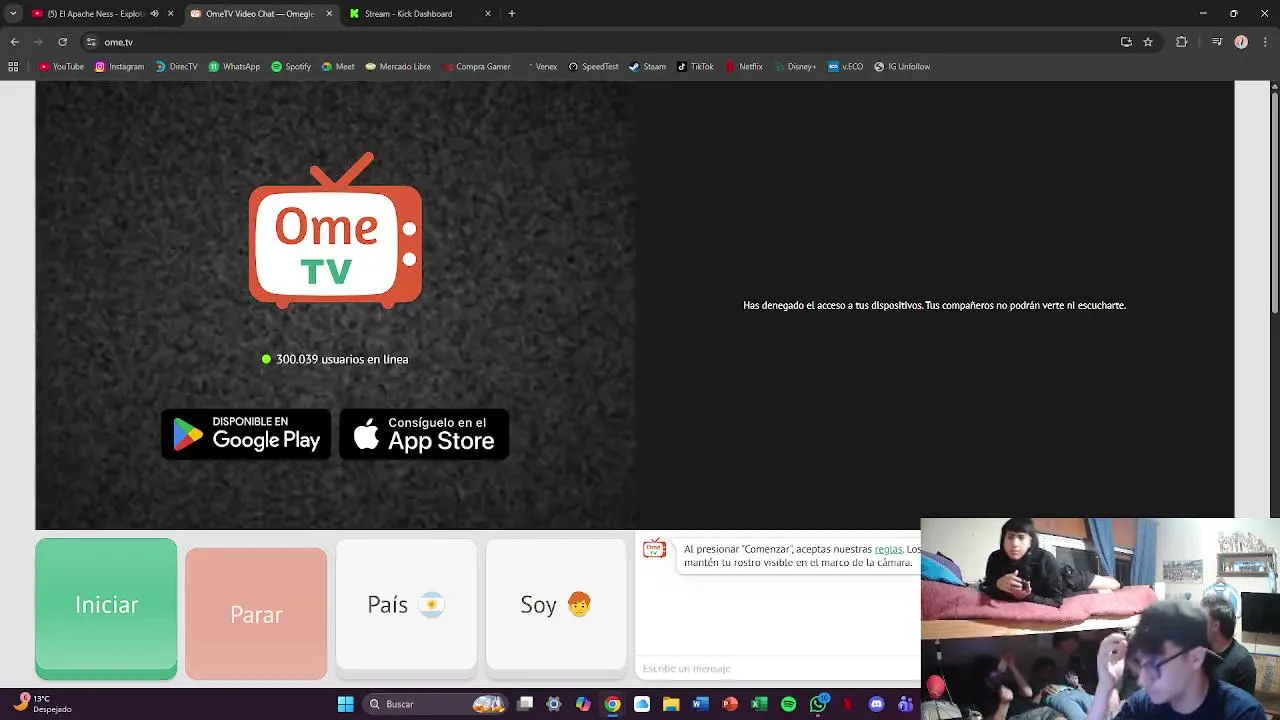Expand the tab search dropdown

[13, 14]
